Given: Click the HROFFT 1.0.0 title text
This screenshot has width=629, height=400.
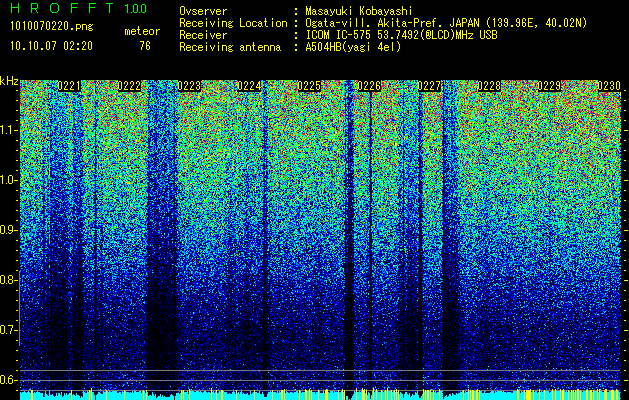Looking at the screenshot, I should 79,8.
